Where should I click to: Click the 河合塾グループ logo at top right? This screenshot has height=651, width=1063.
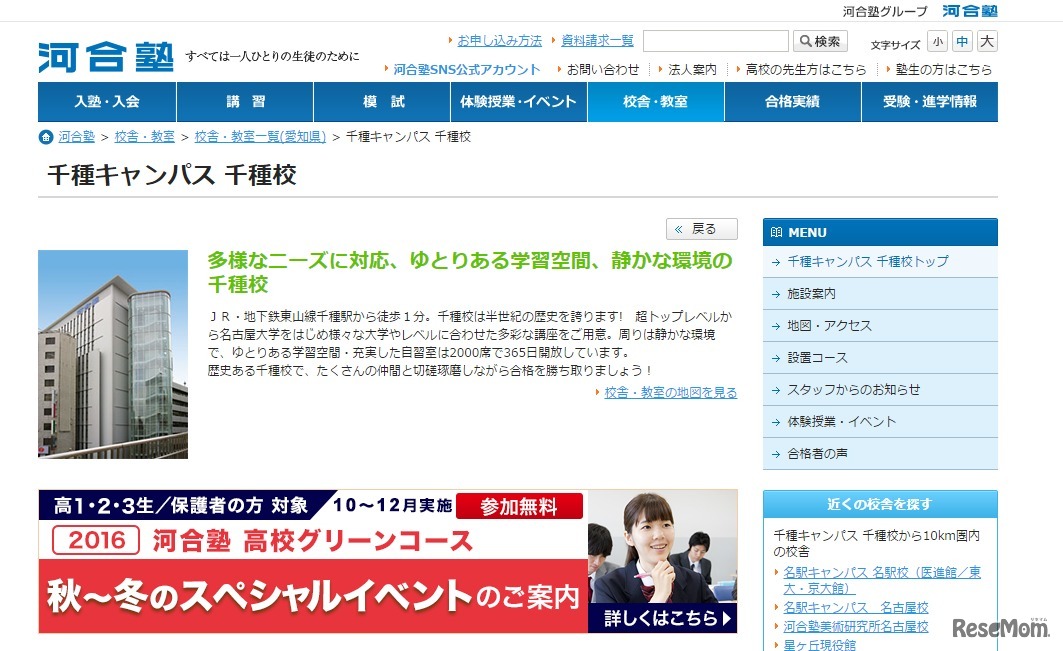coord(969,11)
